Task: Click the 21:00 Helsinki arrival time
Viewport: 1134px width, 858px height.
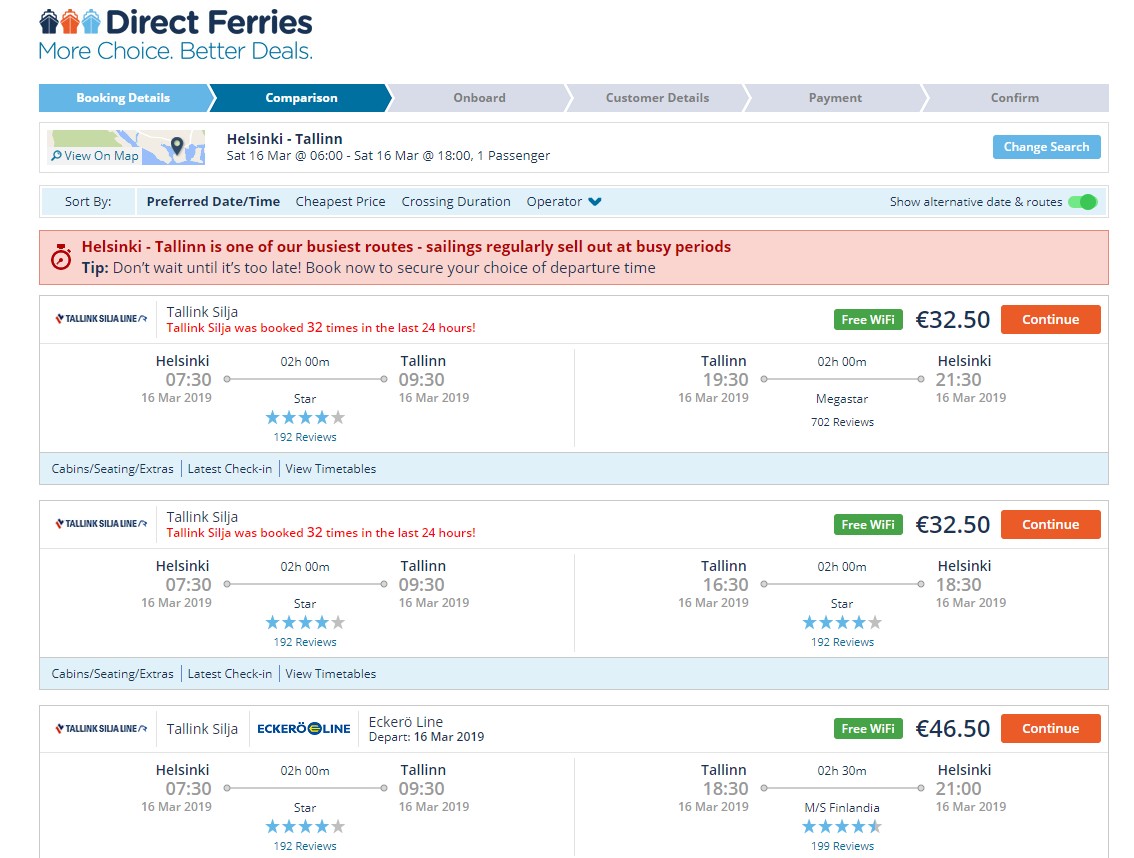Action: click(x=958, y=789)
